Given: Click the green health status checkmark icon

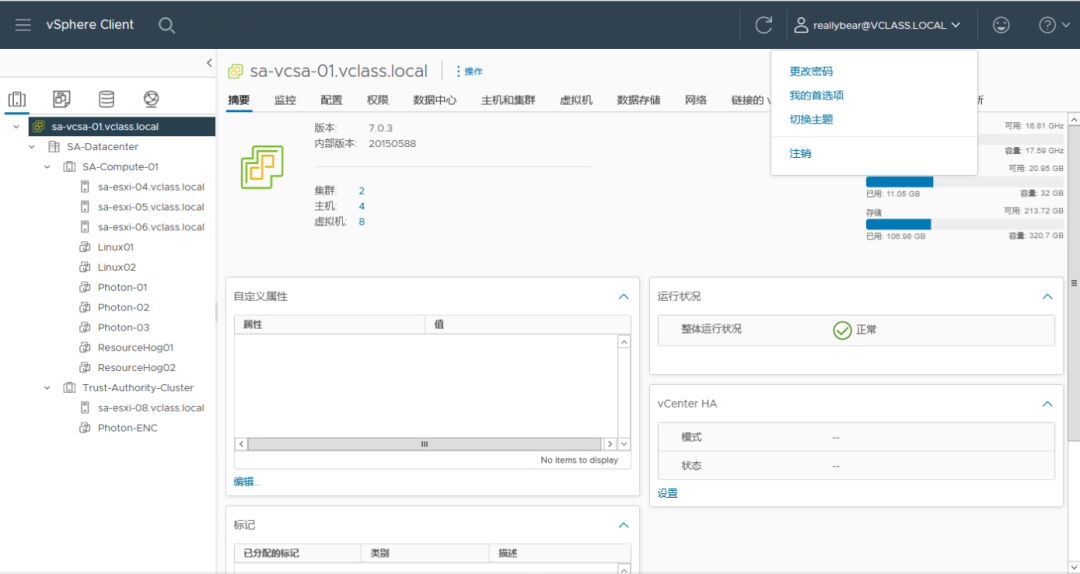Looking at the screenshot, I should (842, 330).
